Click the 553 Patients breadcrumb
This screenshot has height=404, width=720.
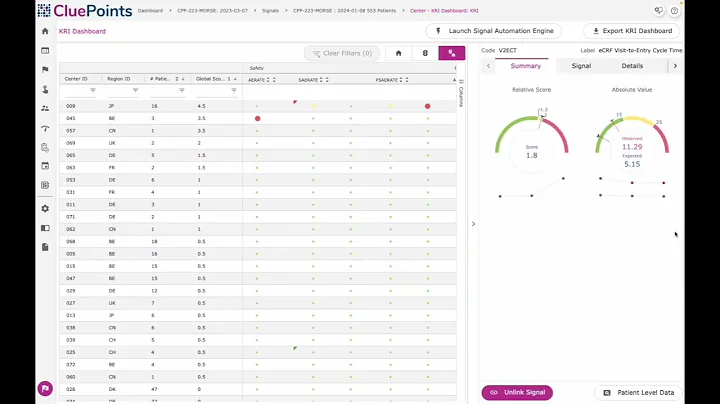pos(344,11)
